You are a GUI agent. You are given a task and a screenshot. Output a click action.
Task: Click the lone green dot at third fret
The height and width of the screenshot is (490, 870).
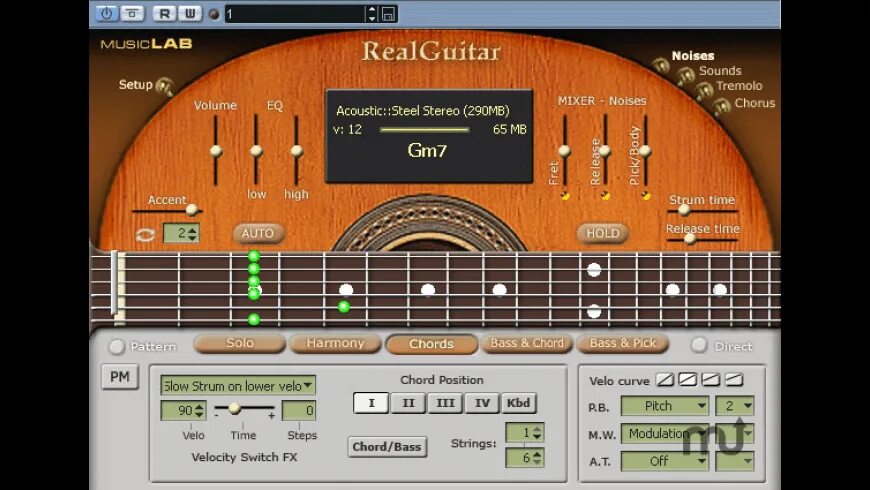(343, 306)
